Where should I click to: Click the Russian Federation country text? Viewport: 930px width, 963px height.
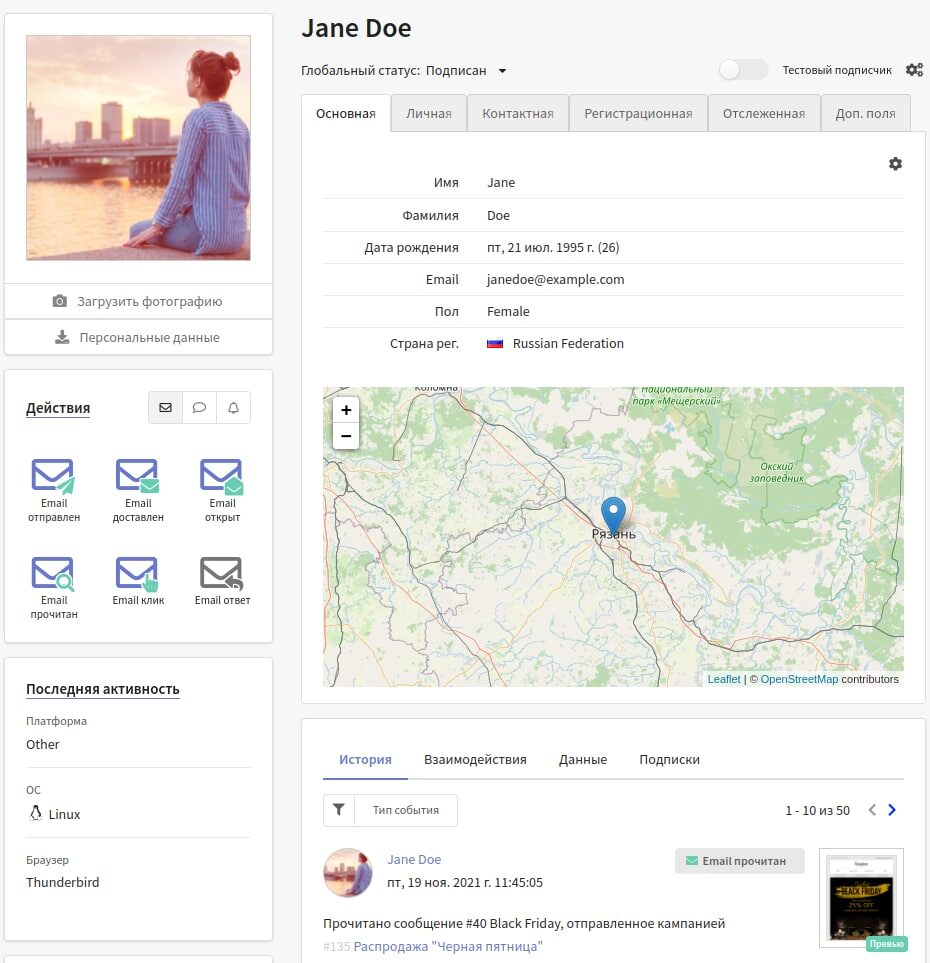click(568, 343)
